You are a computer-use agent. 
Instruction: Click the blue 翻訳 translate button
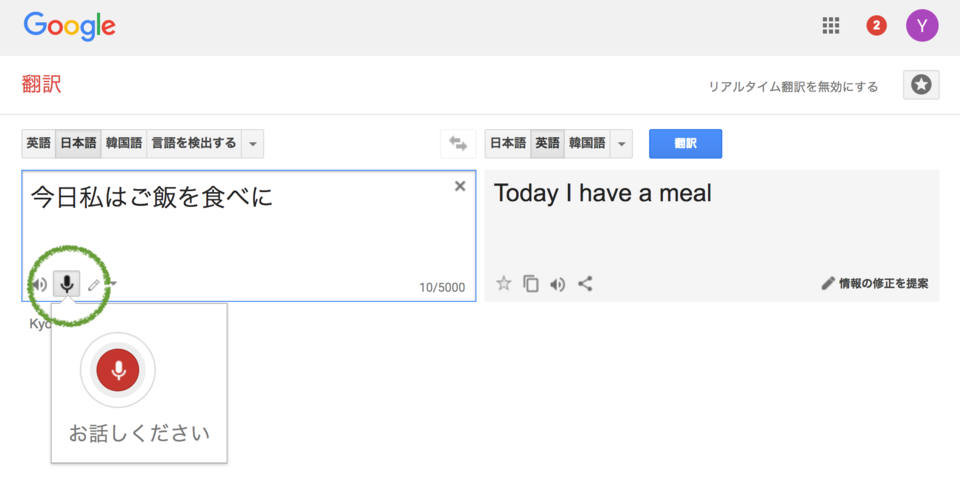tap(685, 143)
